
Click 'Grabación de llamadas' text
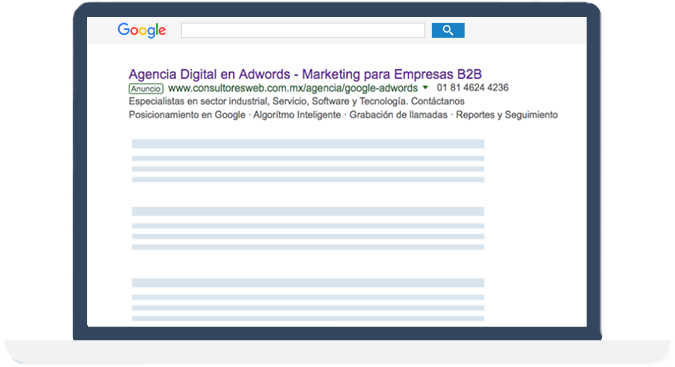click(x=398, y=115)
